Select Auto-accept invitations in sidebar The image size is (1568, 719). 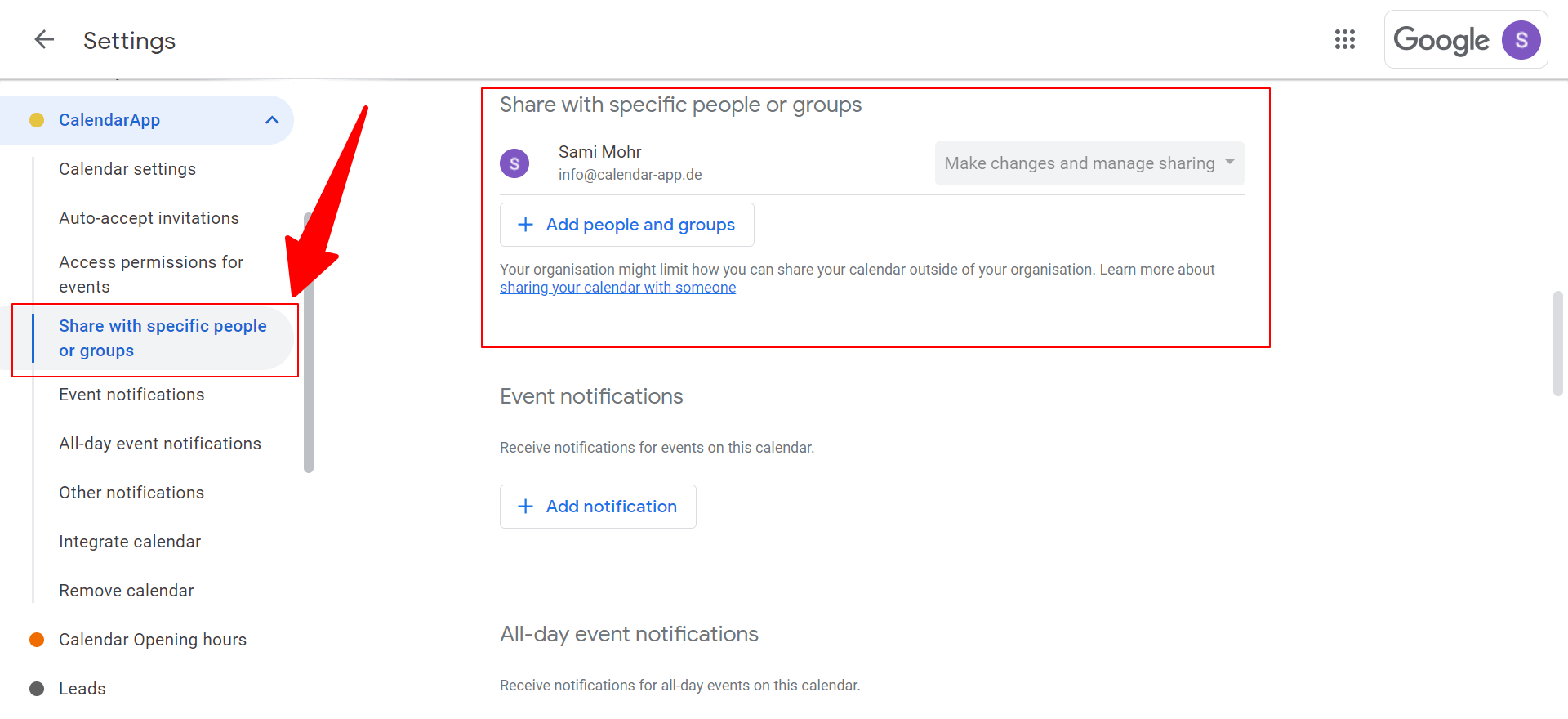coord(149,218)
